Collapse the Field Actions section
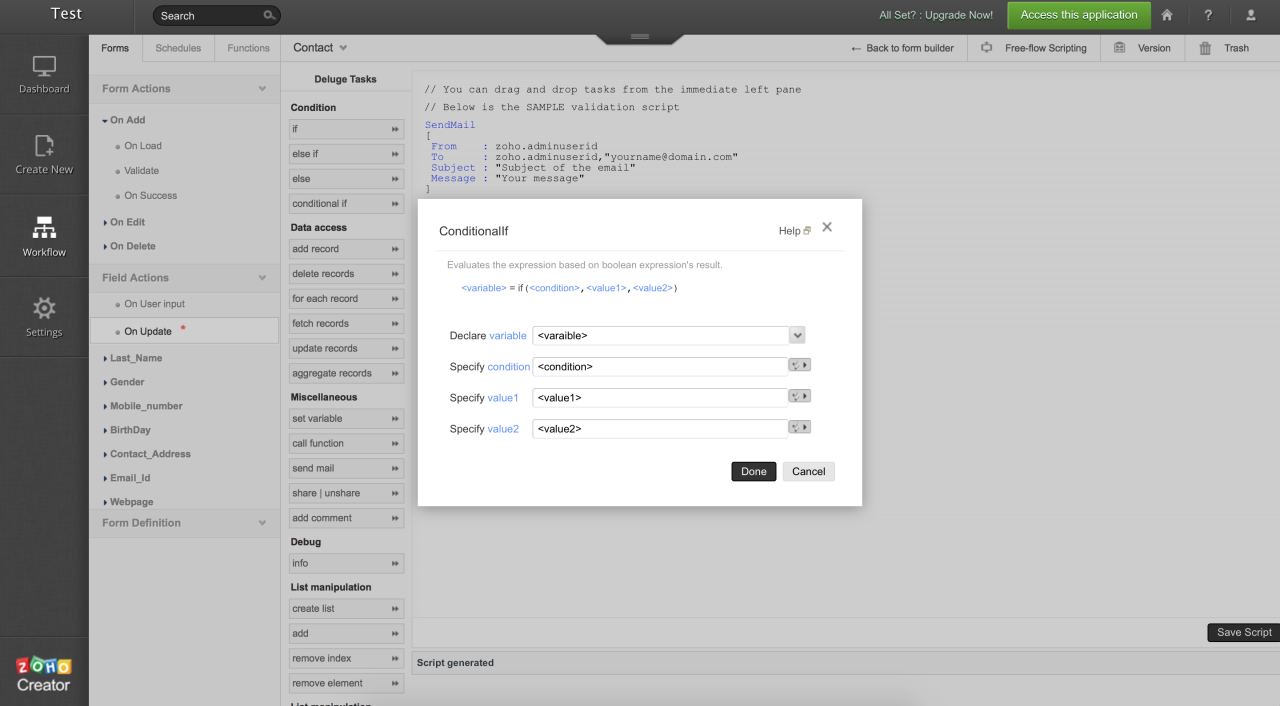Screen dimensions: 1280x706 tap(262, 278)
